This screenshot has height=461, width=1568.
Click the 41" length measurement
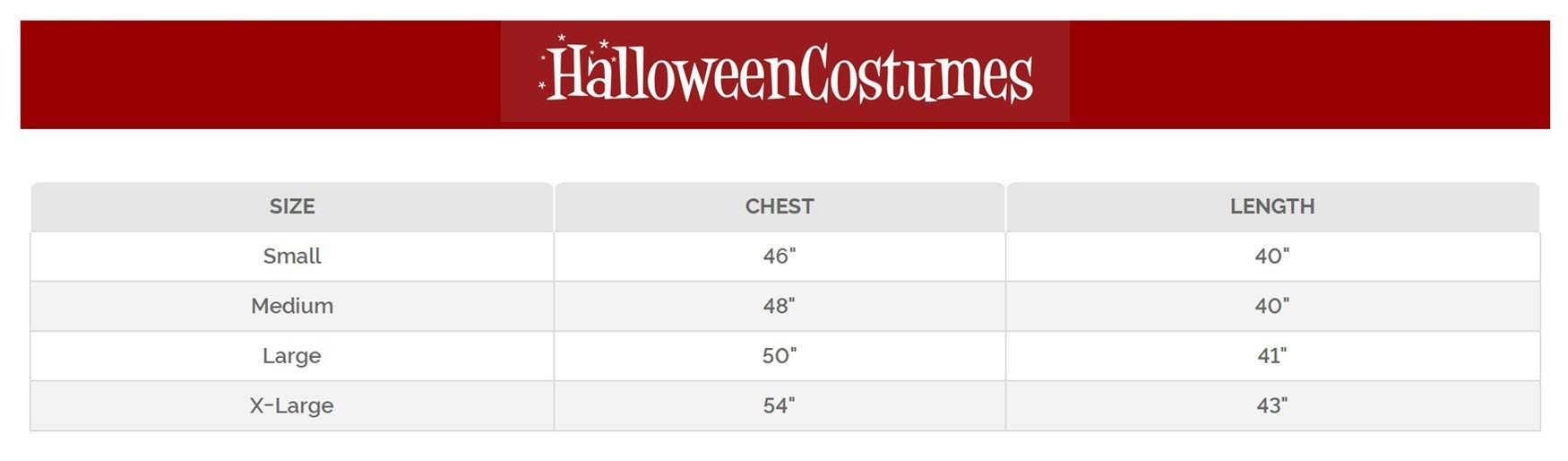pyautogui.click(x=1271, y=355)
